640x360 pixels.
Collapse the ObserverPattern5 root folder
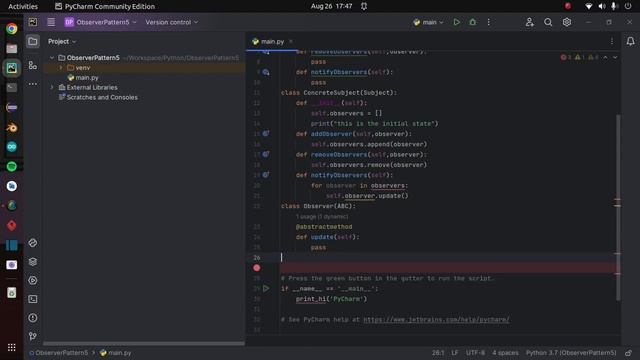52,58
